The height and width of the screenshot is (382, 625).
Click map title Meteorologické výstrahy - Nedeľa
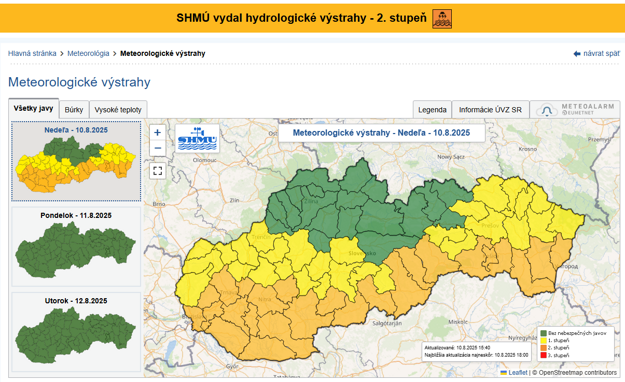pos(381,133)
